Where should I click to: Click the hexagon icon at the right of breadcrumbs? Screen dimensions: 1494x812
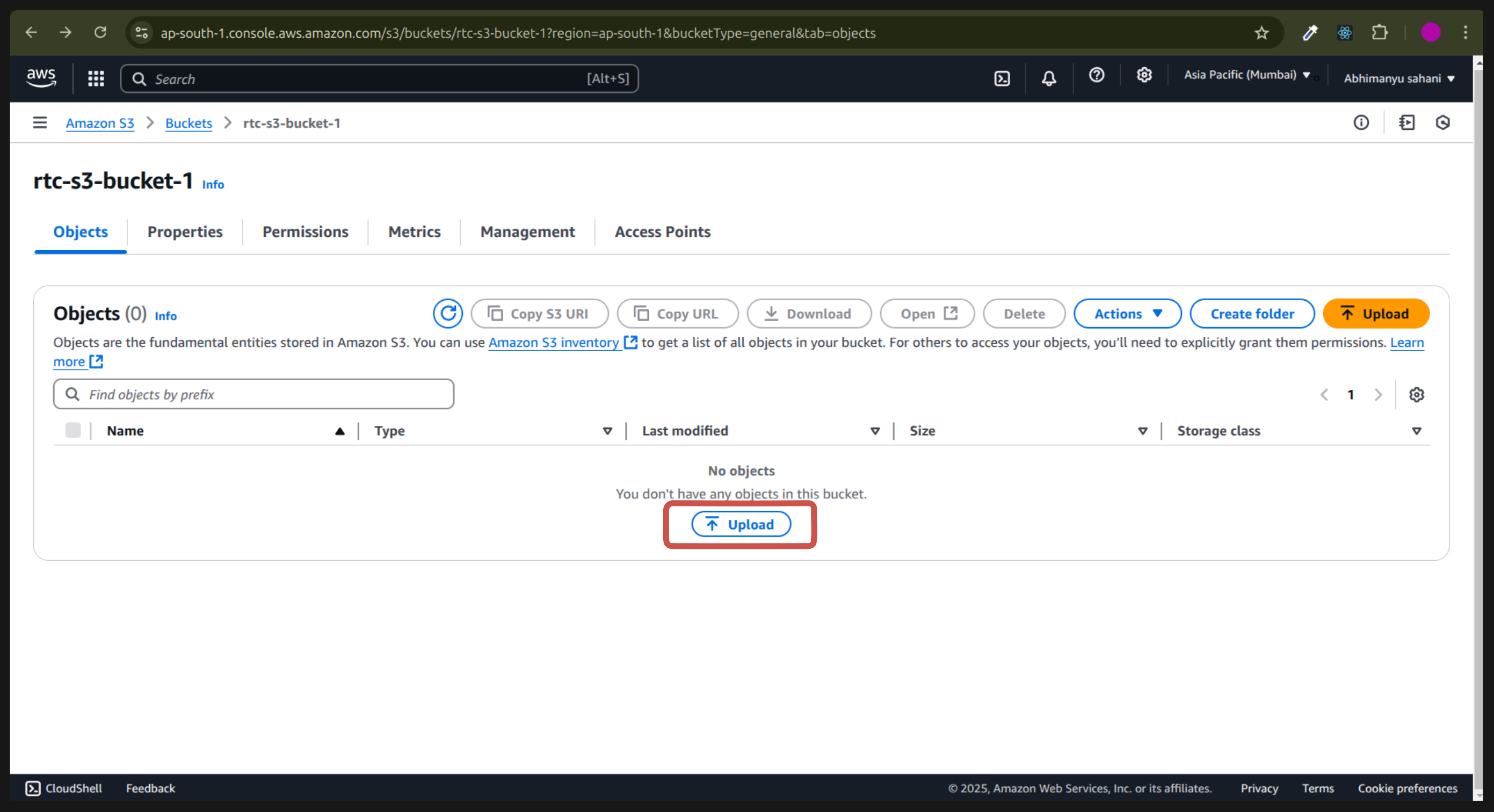coord(1442,122)
